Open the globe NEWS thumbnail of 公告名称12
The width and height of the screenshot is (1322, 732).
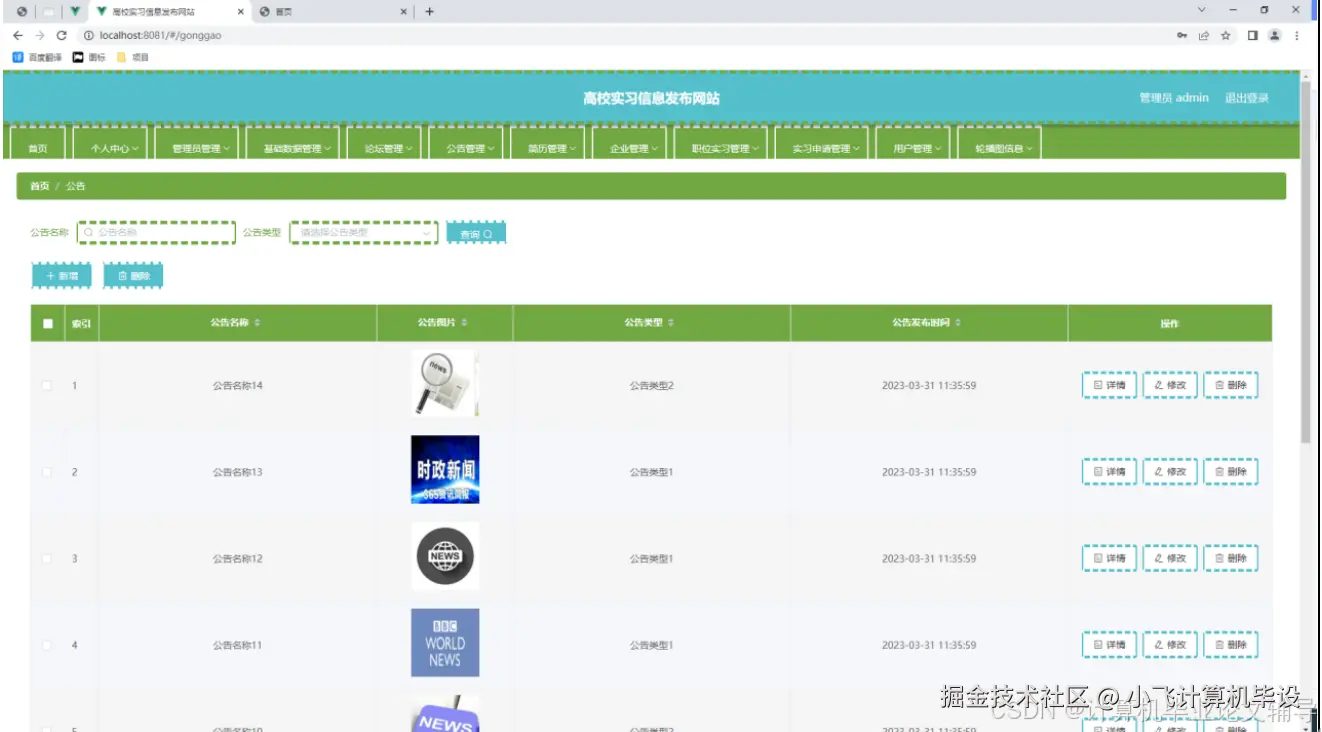coord(445,556)
